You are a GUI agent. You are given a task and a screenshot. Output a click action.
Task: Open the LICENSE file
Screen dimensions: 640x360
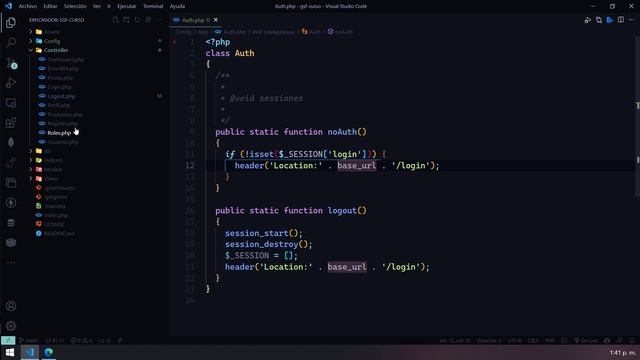point(54,224)
